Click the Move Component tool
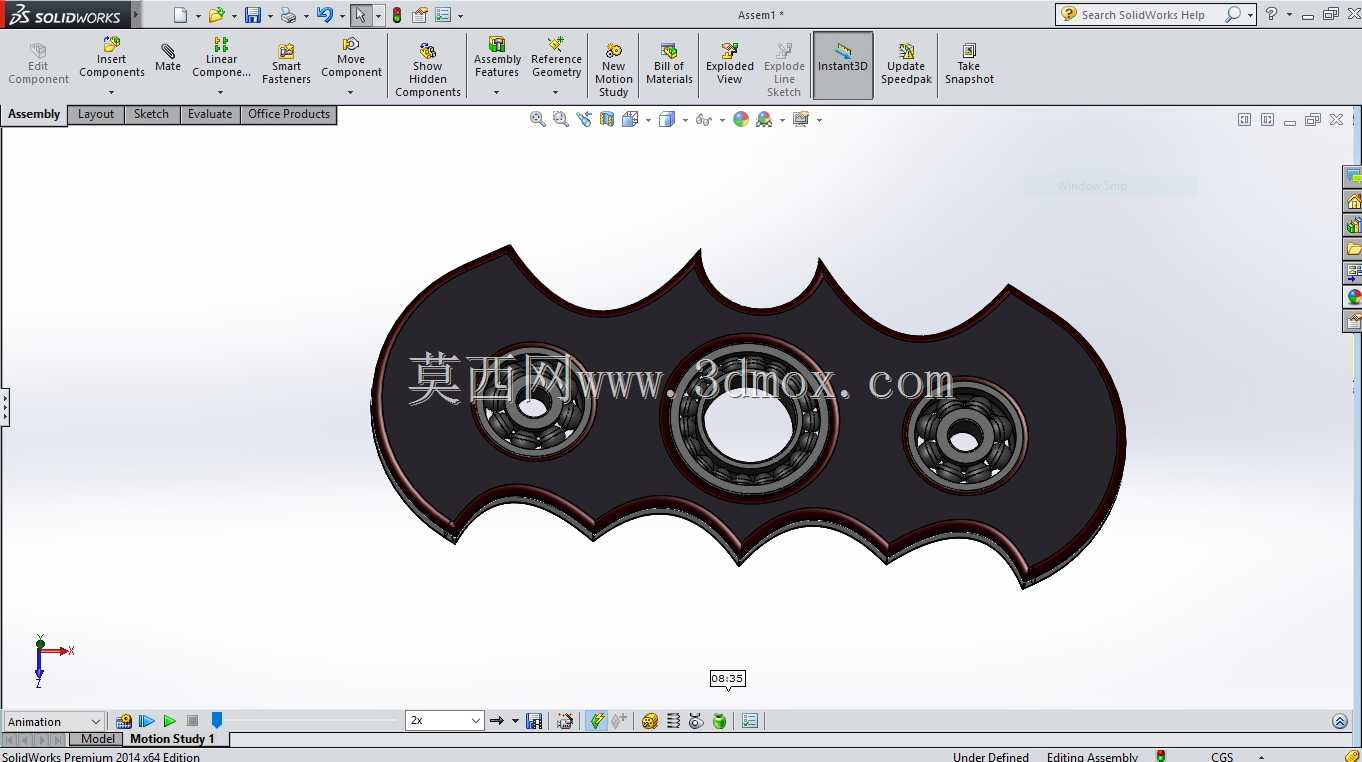The image size is (1362, 762). pos(351,58)
